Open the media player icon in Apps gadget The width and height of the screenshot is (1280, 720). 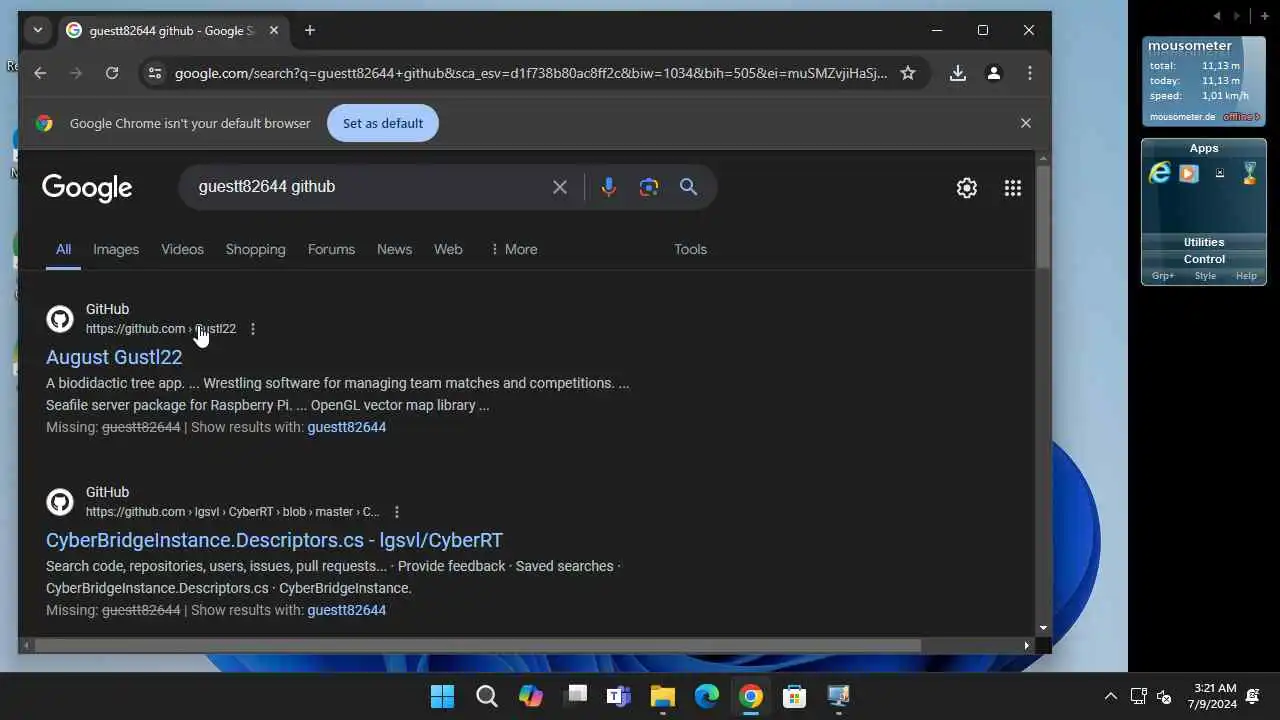click(x=1189, y=173)
